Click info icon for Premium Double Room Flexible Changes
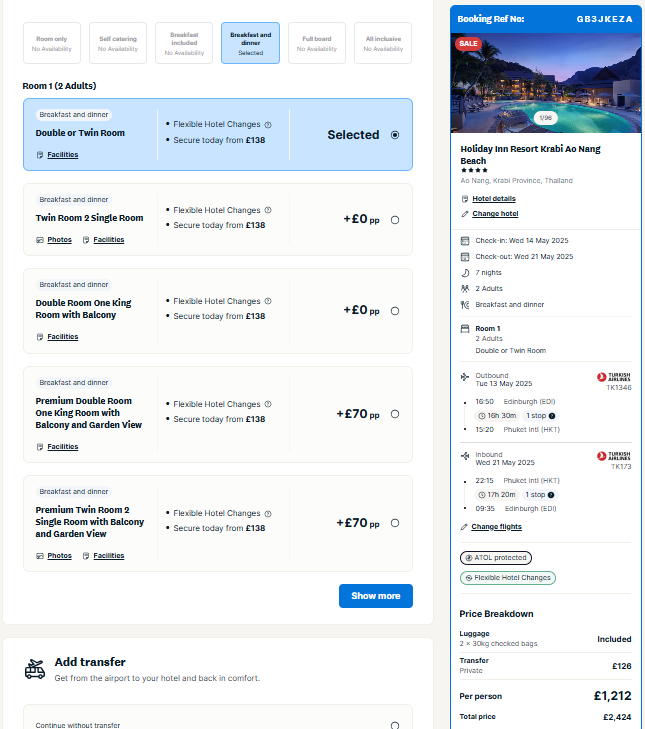The image size is (645, 729). [268, 404]
